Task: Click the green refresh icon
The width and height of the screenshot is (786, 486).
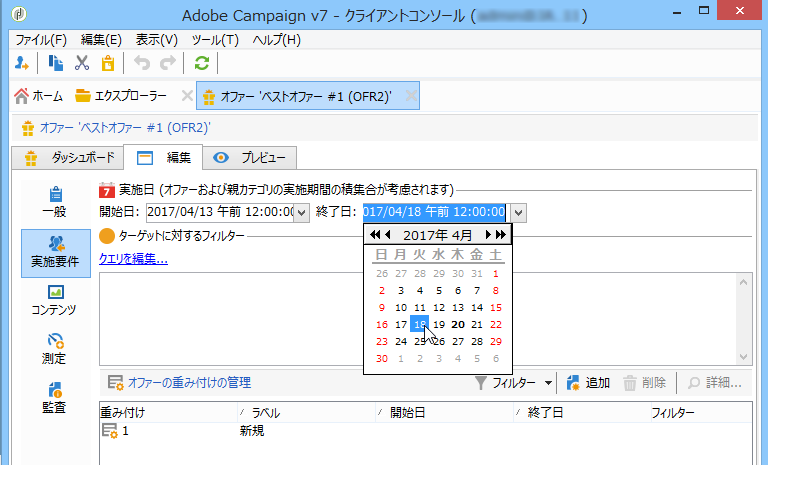Action: tap(202, 63)
